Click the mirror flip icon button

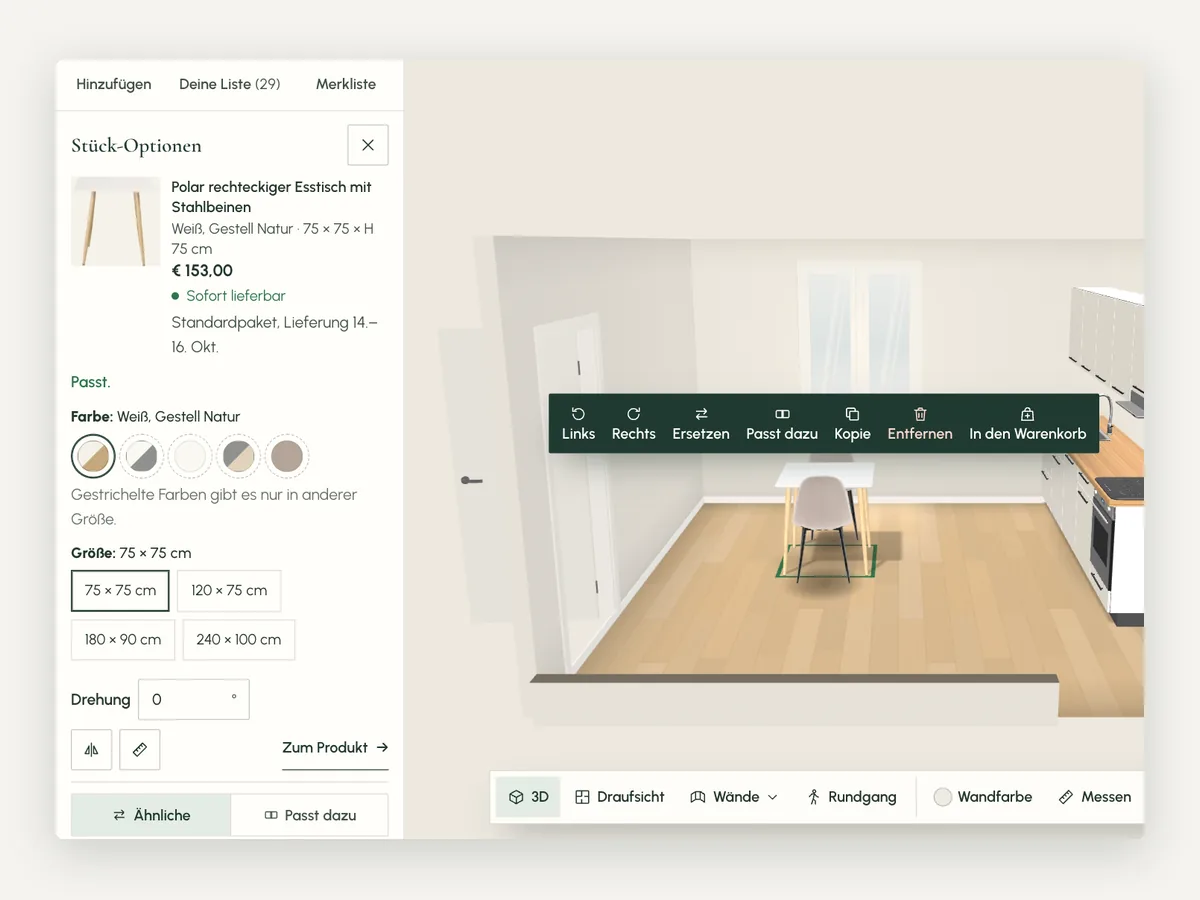(x=91, y=749)
